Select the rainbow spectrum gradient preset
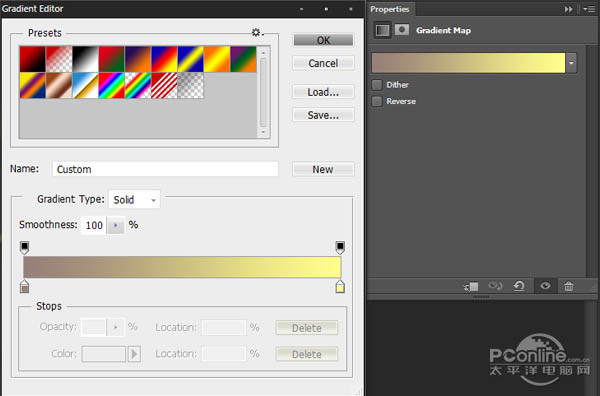This screenshot has width=600, height=396. [x=112, y=85]
